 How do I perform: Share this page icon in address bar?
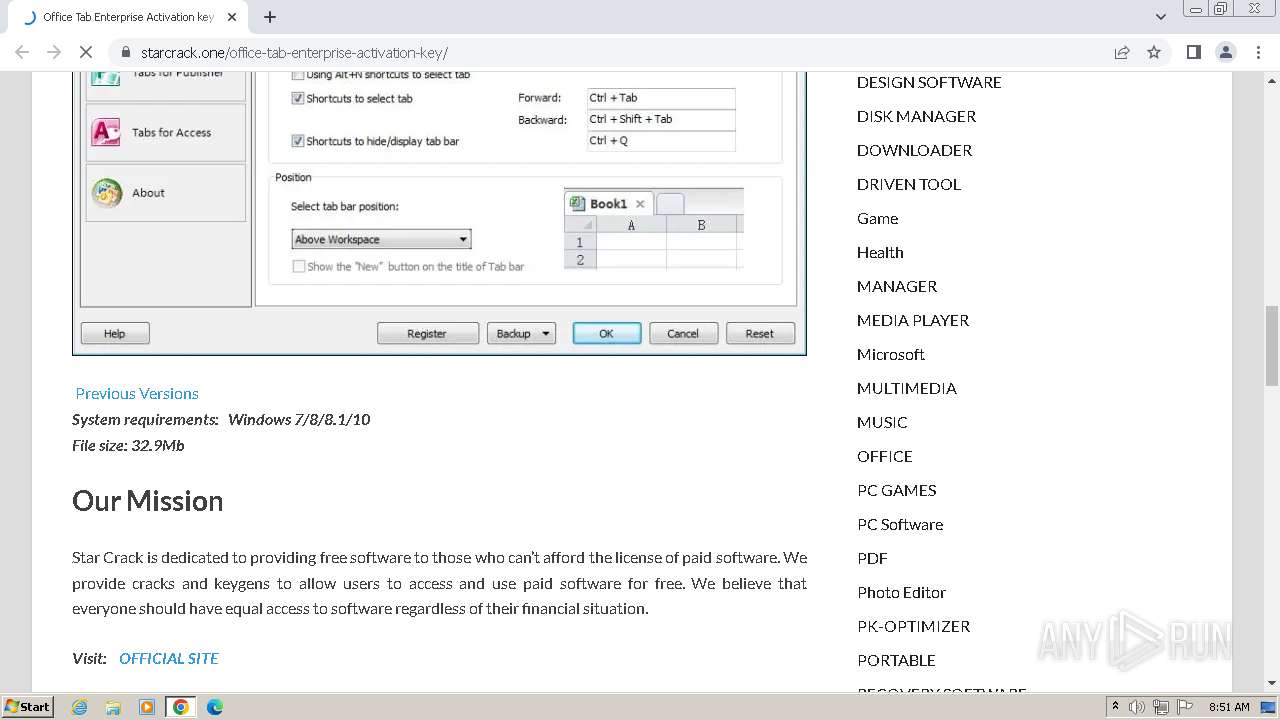(1122, 52)
